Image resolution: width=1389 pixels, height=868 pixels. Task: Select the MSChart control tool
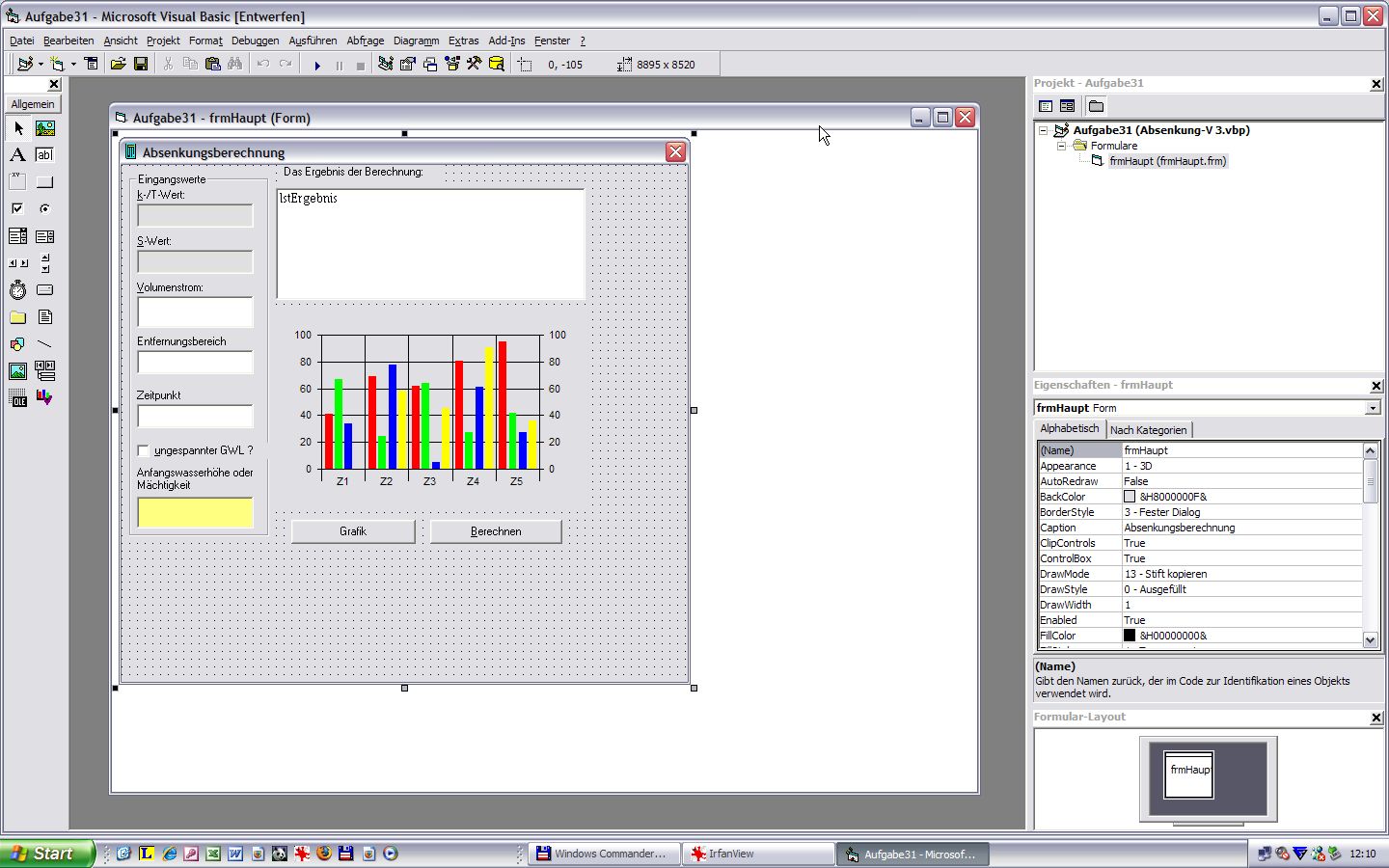point(45,398)
